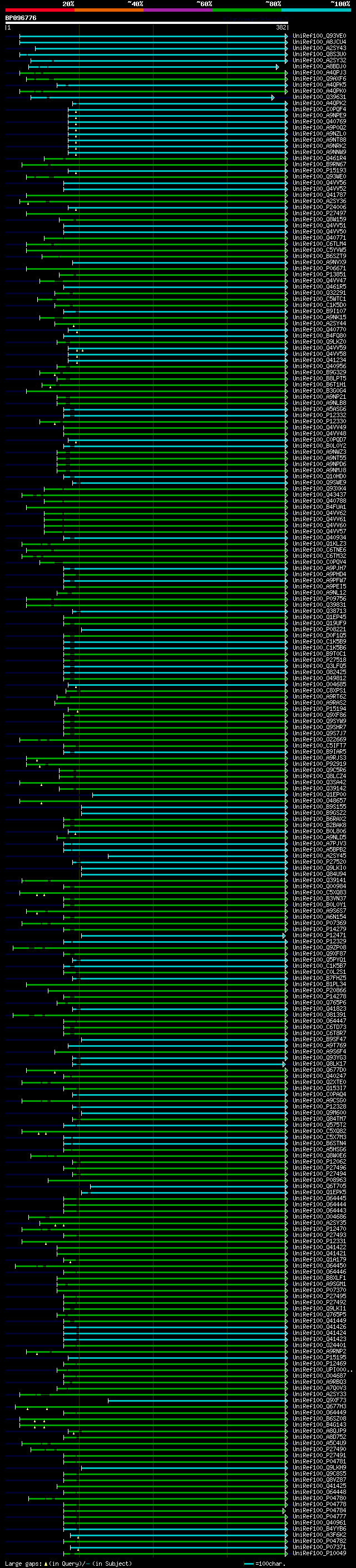356x1568 pixels.
Task: Select the UniRef100_C5IFT7 label
Action: point(319,746)
